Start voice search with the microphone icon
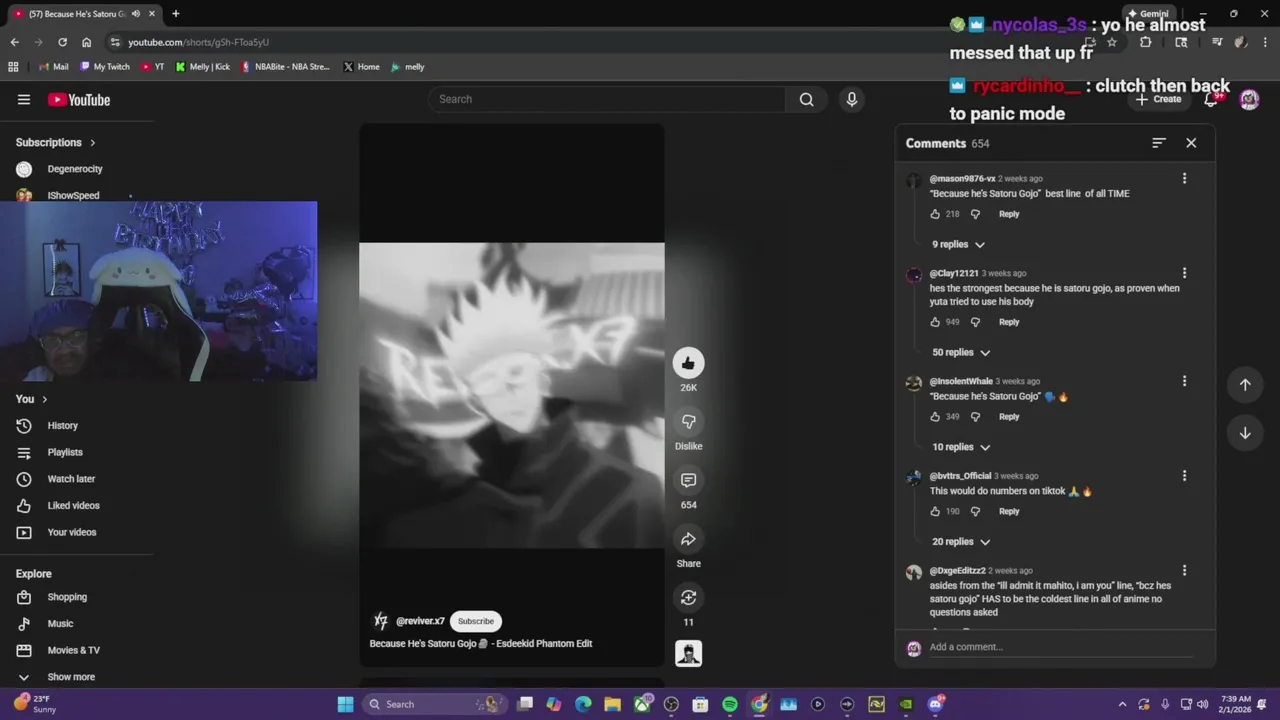 click(851, 99)
